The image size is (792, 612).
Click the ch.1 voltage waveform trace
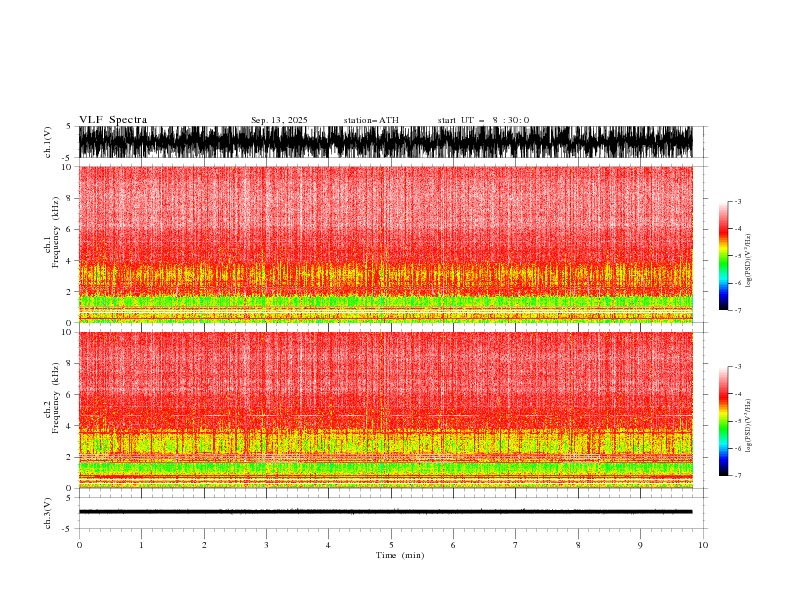386,142
